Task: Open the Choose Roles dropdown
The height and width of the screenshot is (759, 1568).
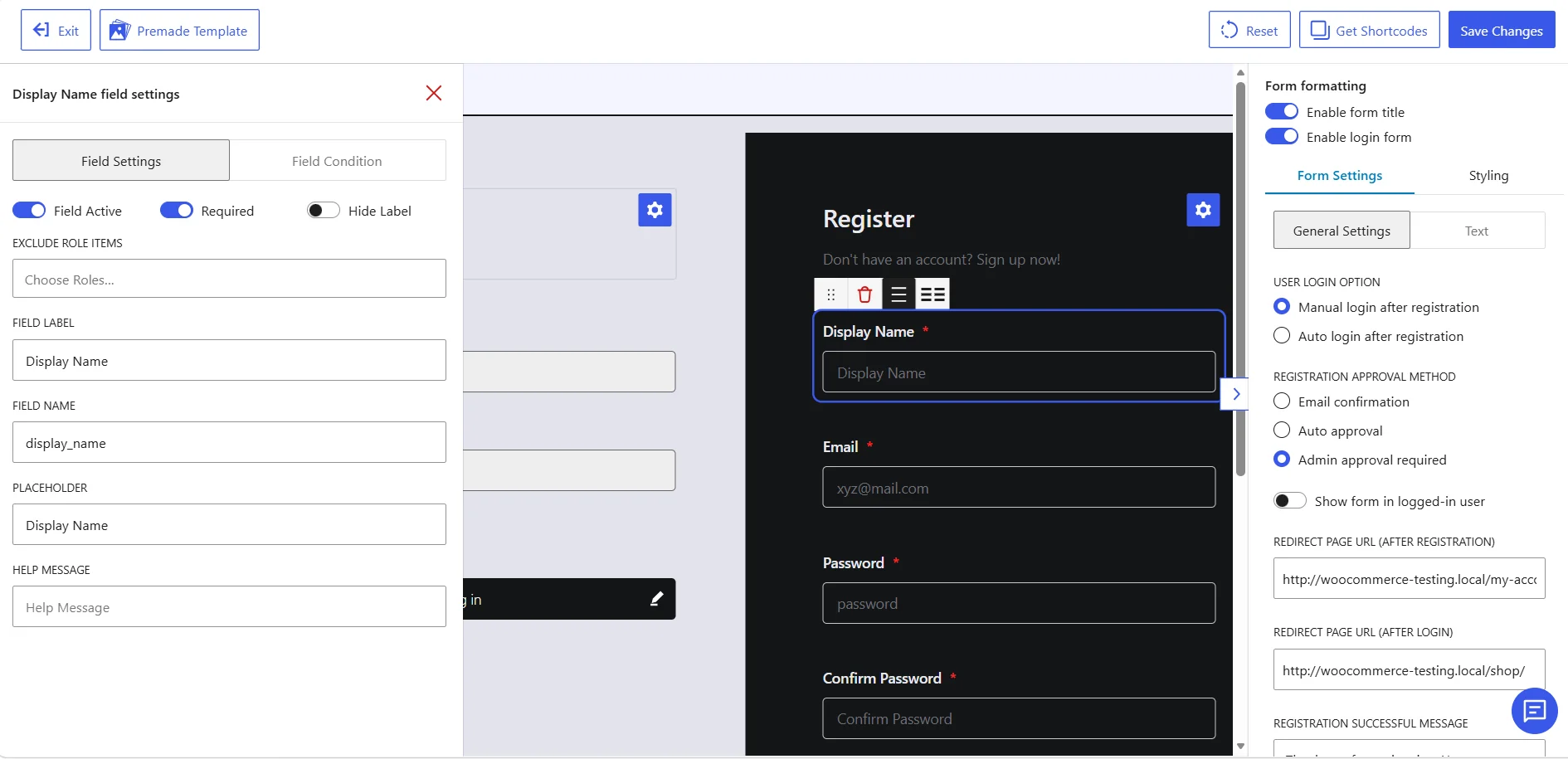Action: [x=229, y=279]
